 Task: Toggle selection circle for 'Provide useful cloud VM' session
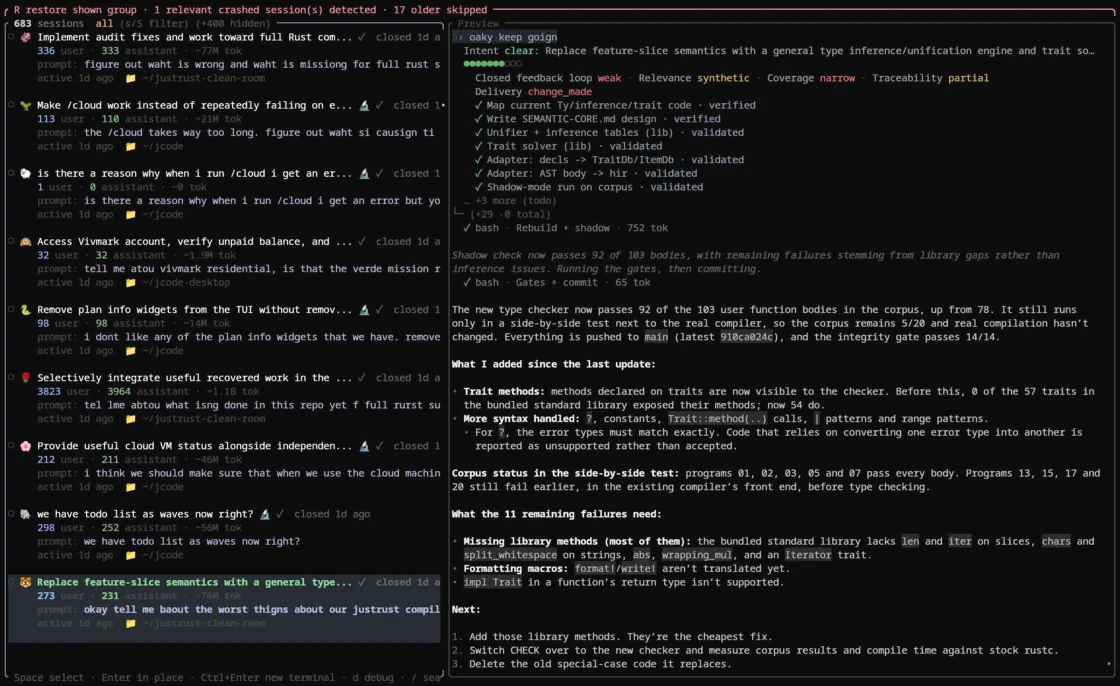(11, 445)
